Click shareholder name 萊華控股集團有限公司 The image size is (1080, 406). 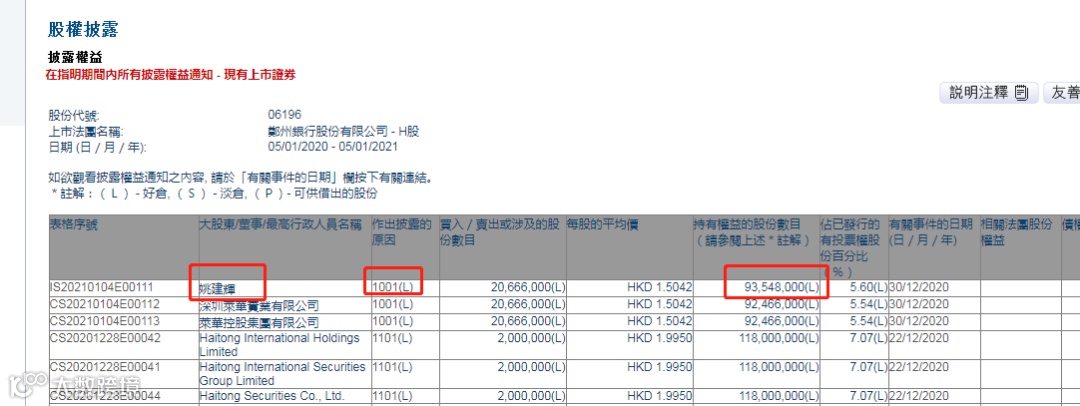point(259,321)
